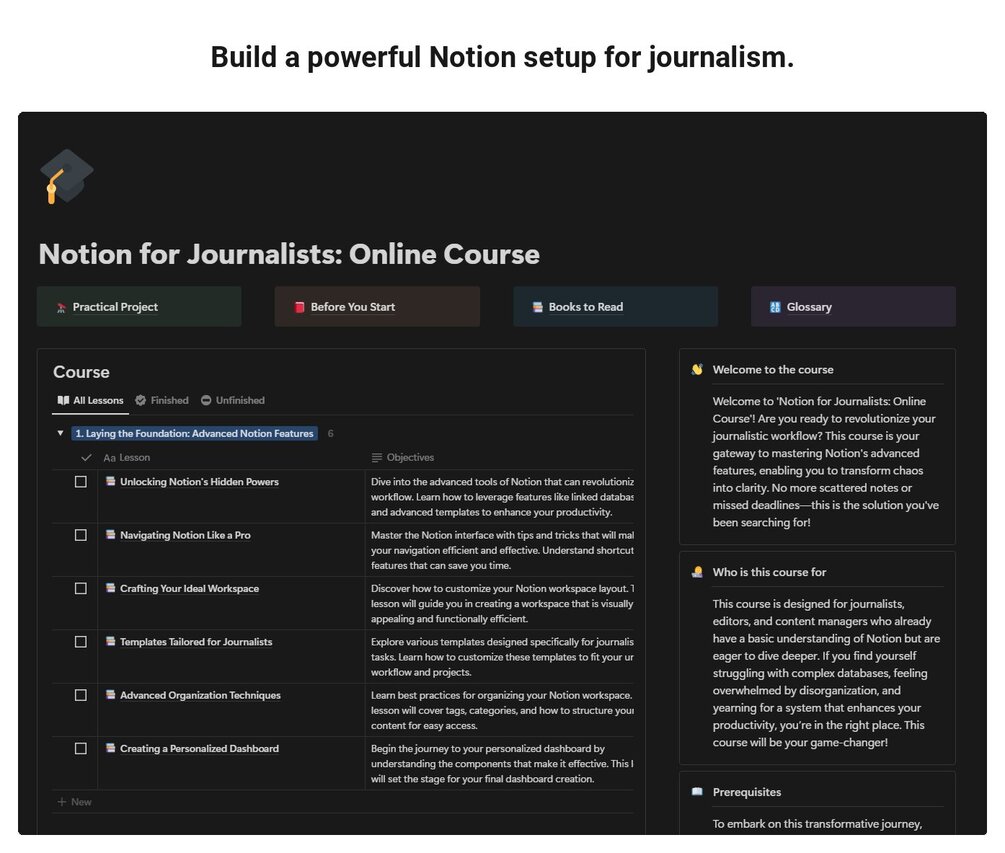The height and width of the screenshot is (853, 1005).
Task: Click the books stack icon on Books to Read
Action: (x=538, y=308)
